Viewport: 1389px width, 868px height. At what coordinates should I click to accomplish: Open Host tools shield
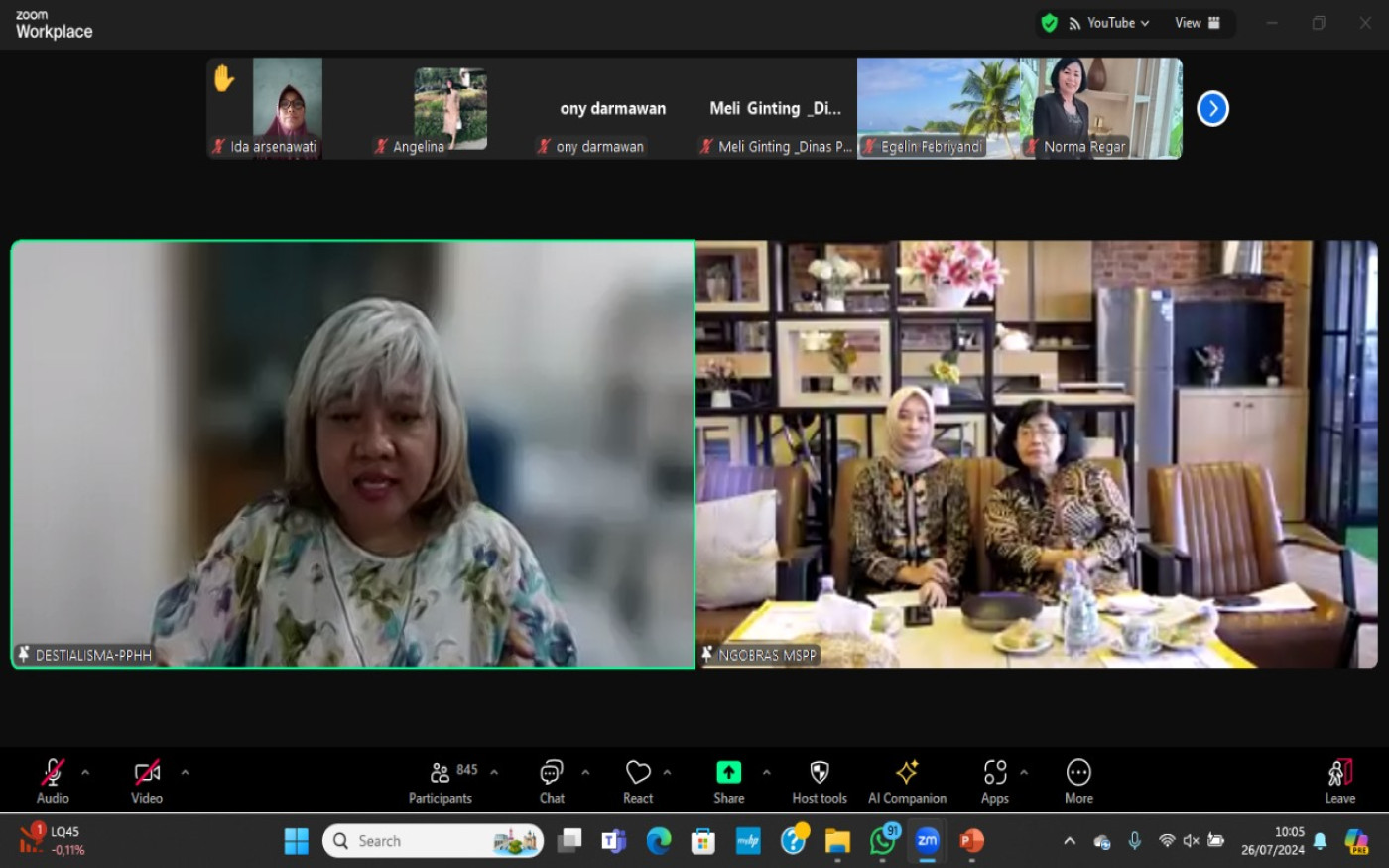click(x=819, y=781)
